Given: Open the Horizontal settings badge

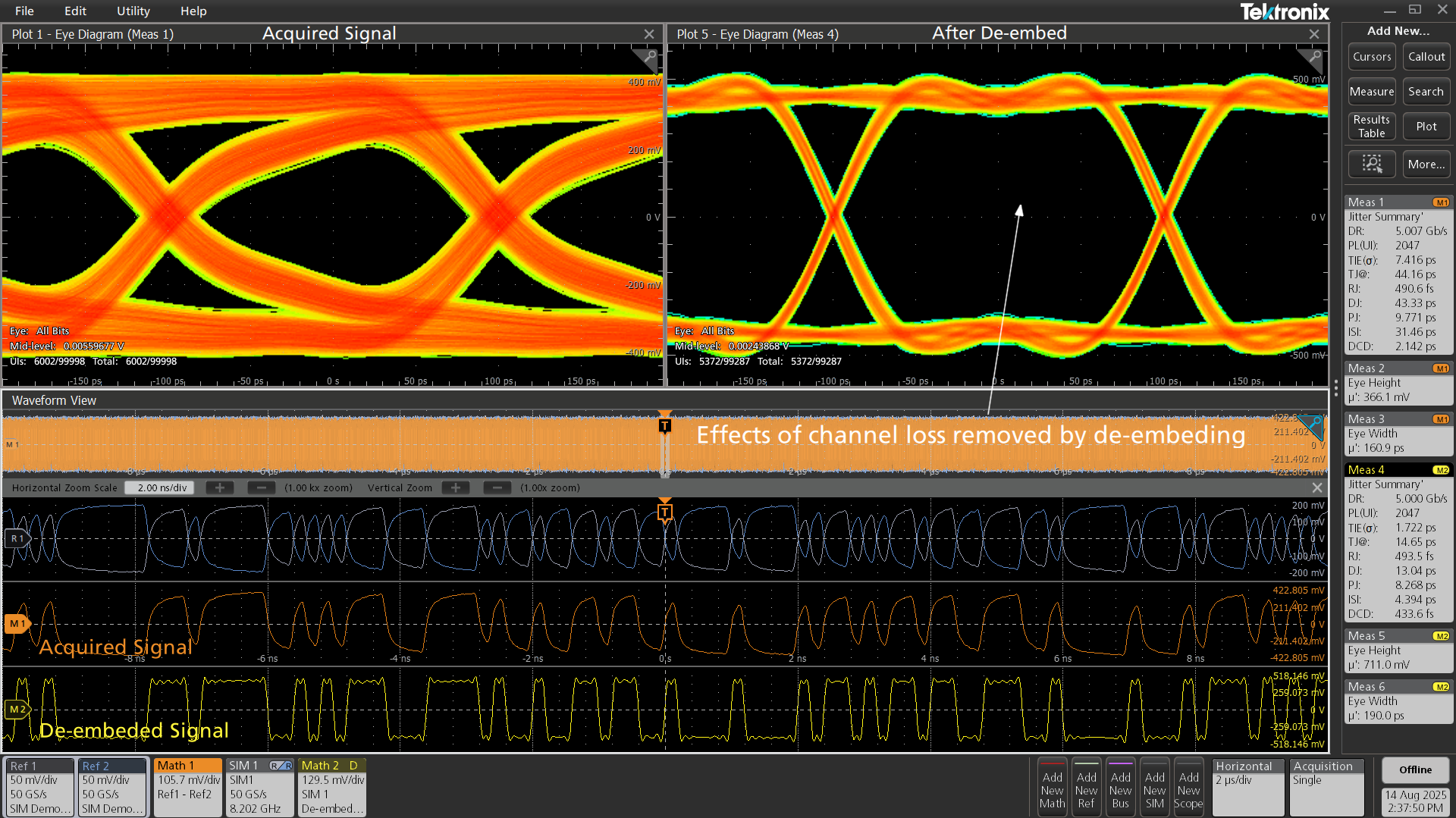Looking at the screenshot, I should pos(1248,787).
